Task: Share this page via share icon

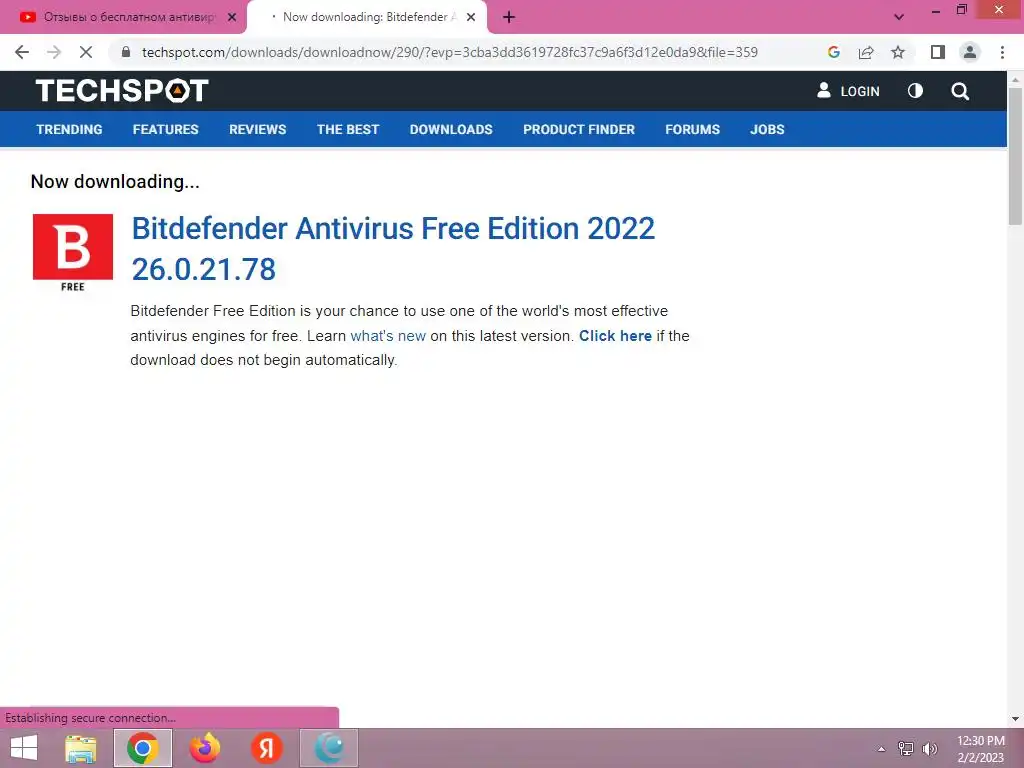Action: point(866,52)
